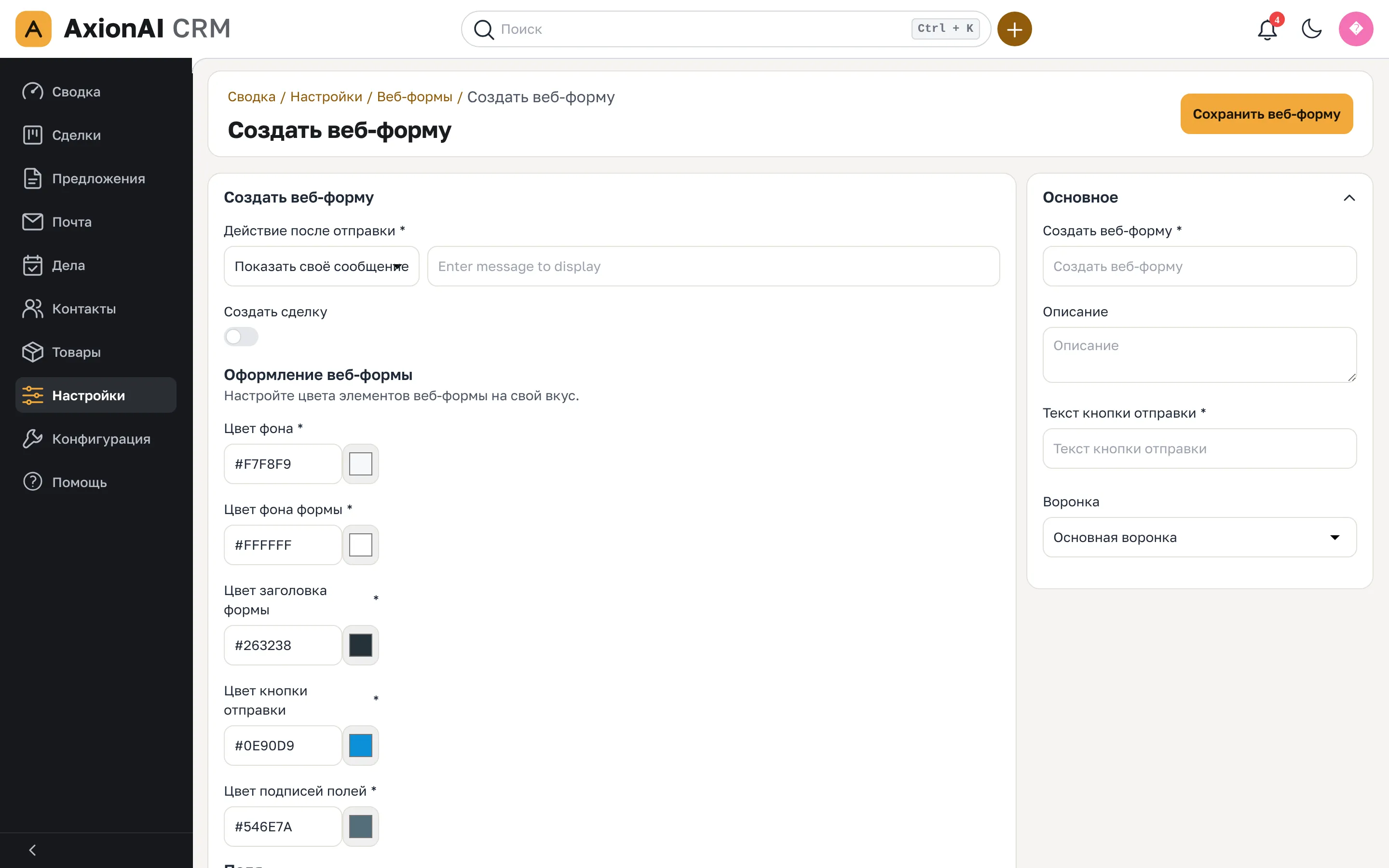1389x868 pixels.
Task: Toggle the Создать сделку switch
Action: pos(241,337)
